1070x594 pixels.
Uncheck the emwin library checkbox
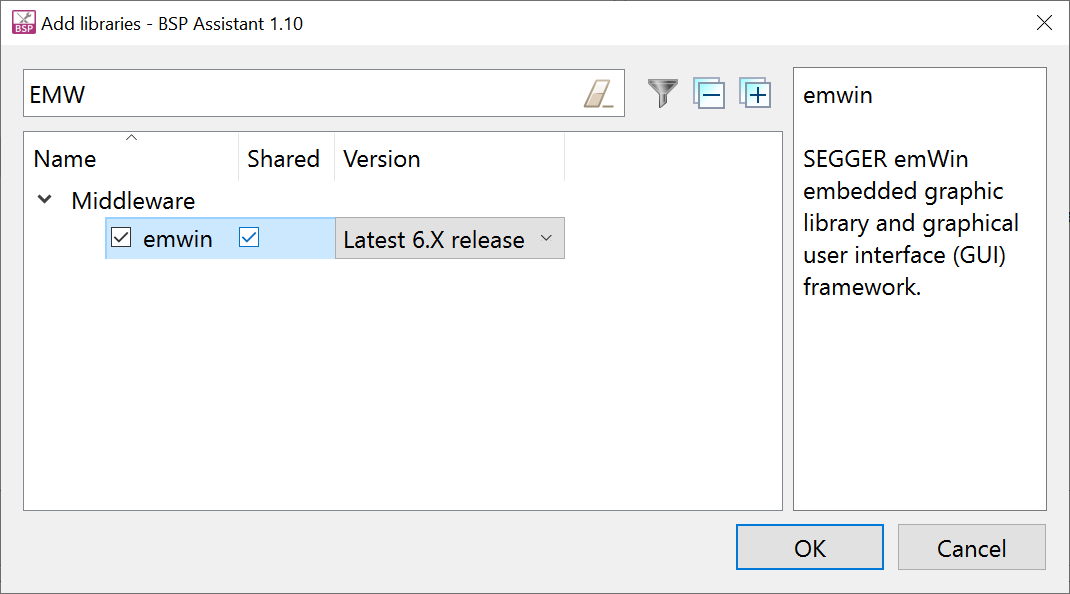click(x=121, y=238)
